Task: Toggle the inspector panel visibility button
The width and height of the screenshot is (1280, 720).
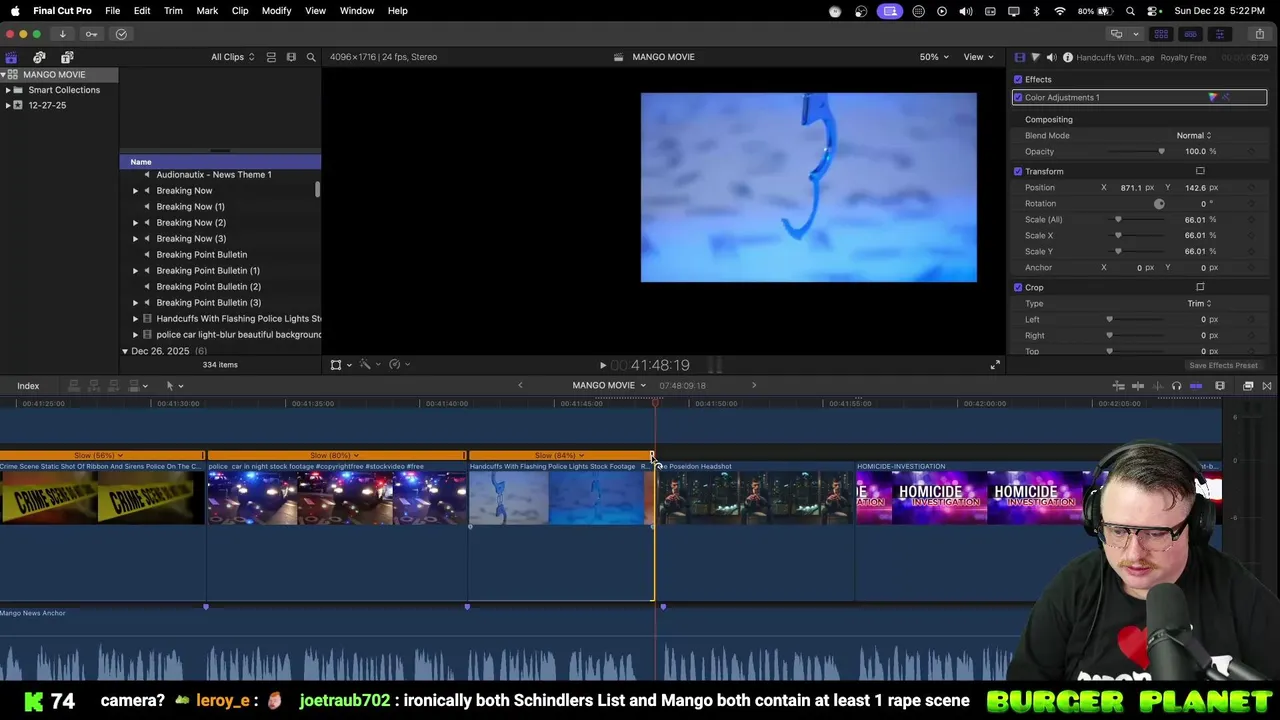Action: [1219, 34]
